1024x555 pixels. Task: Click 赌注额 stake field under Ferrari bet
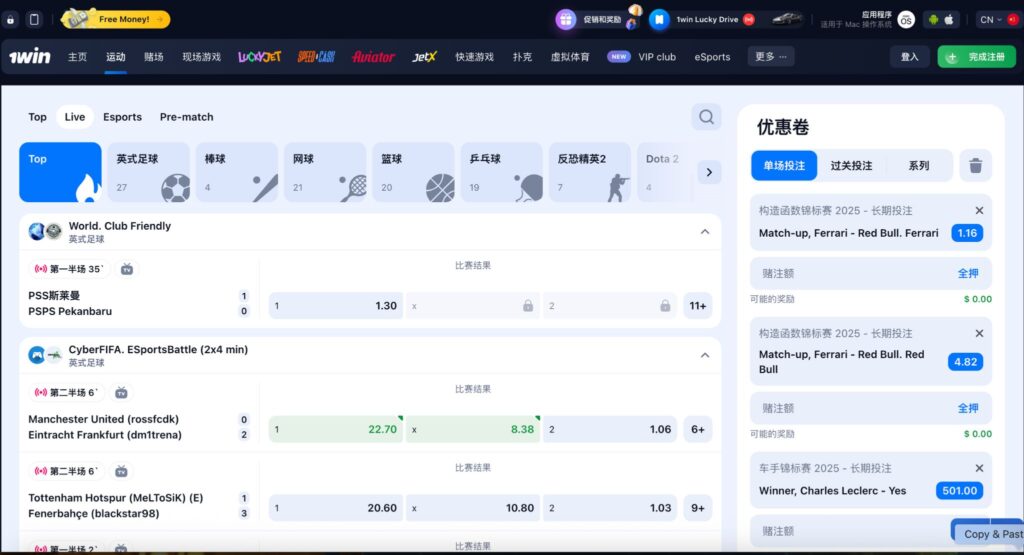[x=871, y=274]
